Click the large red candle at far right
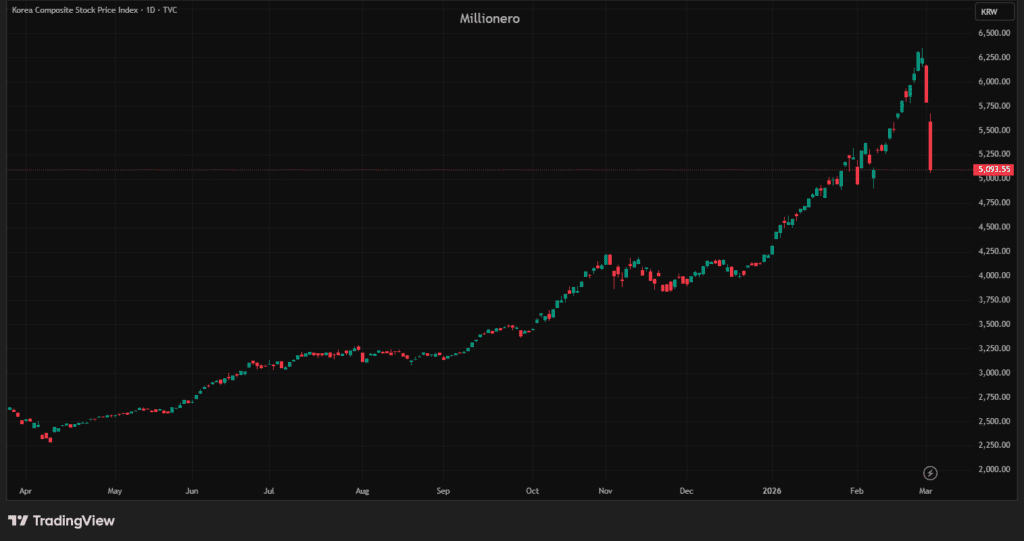 (930, 145)
